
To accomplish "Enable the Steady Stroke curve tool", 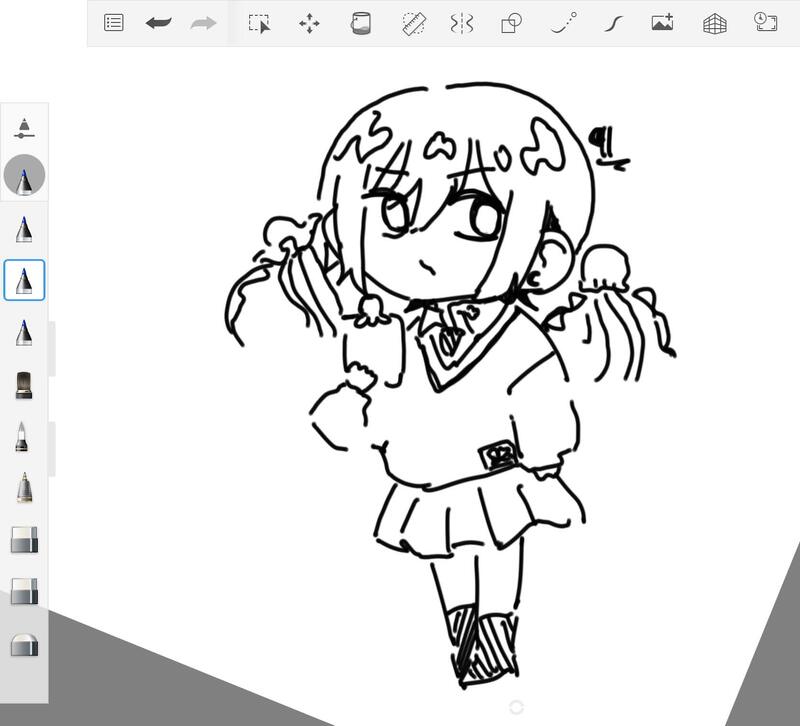I will pos(613,23).
